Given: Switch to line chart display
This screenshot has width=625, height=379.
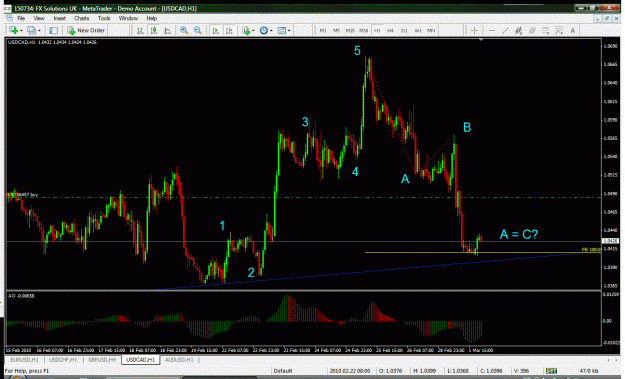Looking at the screenshot, I should coord(167,30).
